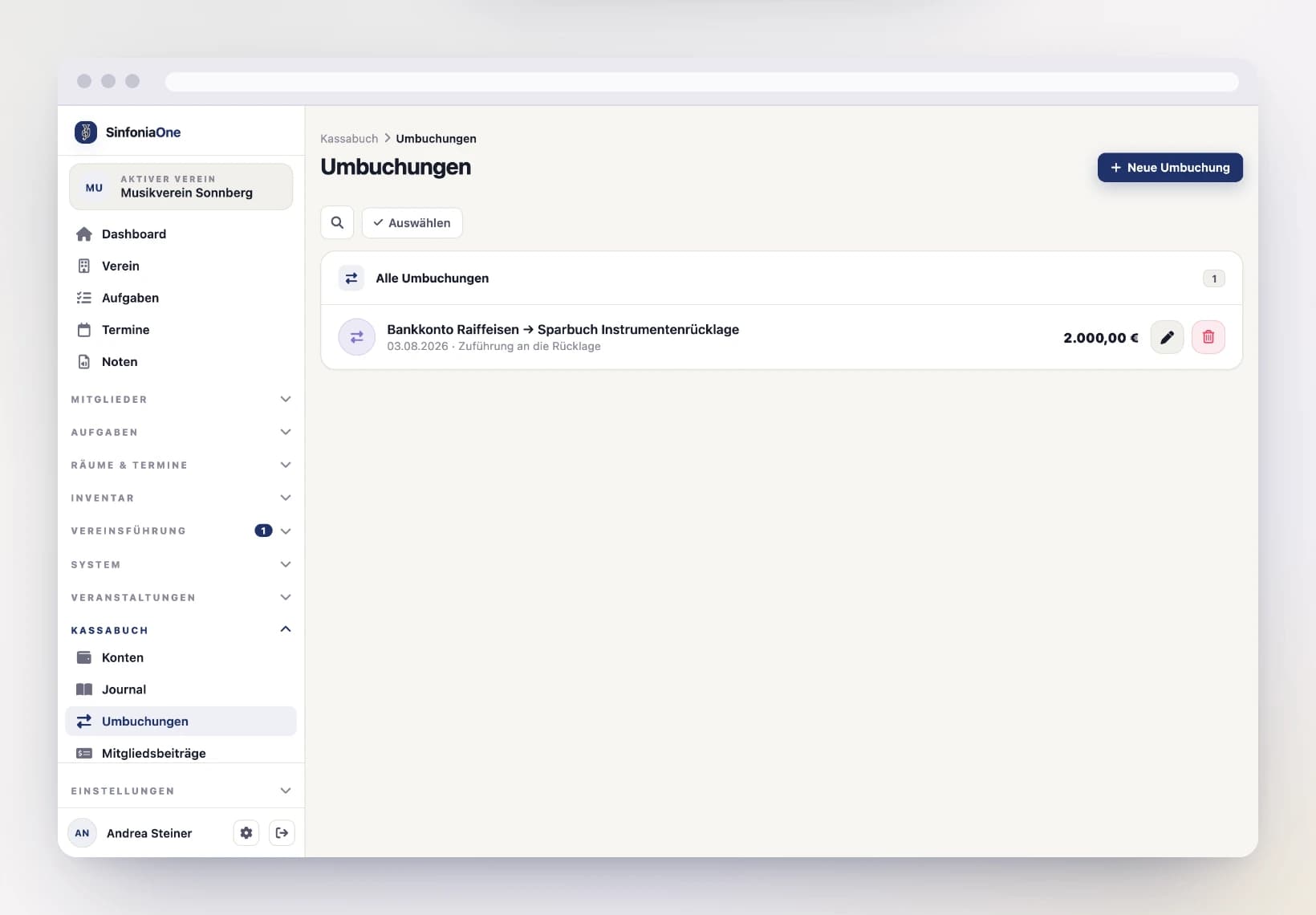Click the AN user avatar
Screen dimensions: 1316x915
82,833
